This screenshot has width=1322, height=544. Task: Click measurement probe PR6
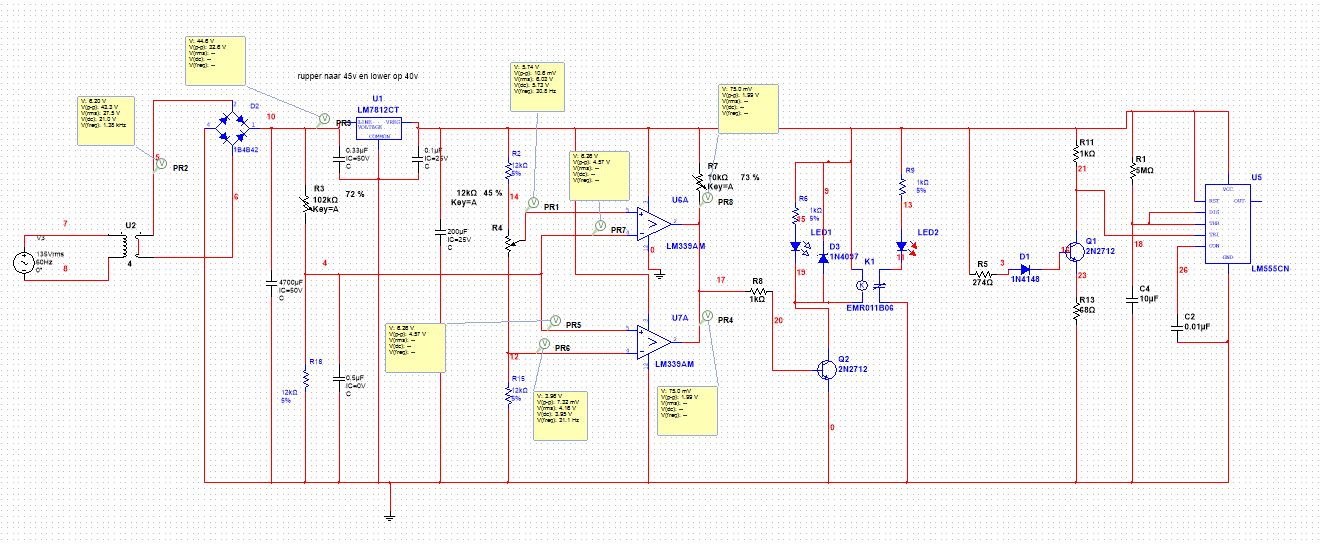(x=543, y=344)
